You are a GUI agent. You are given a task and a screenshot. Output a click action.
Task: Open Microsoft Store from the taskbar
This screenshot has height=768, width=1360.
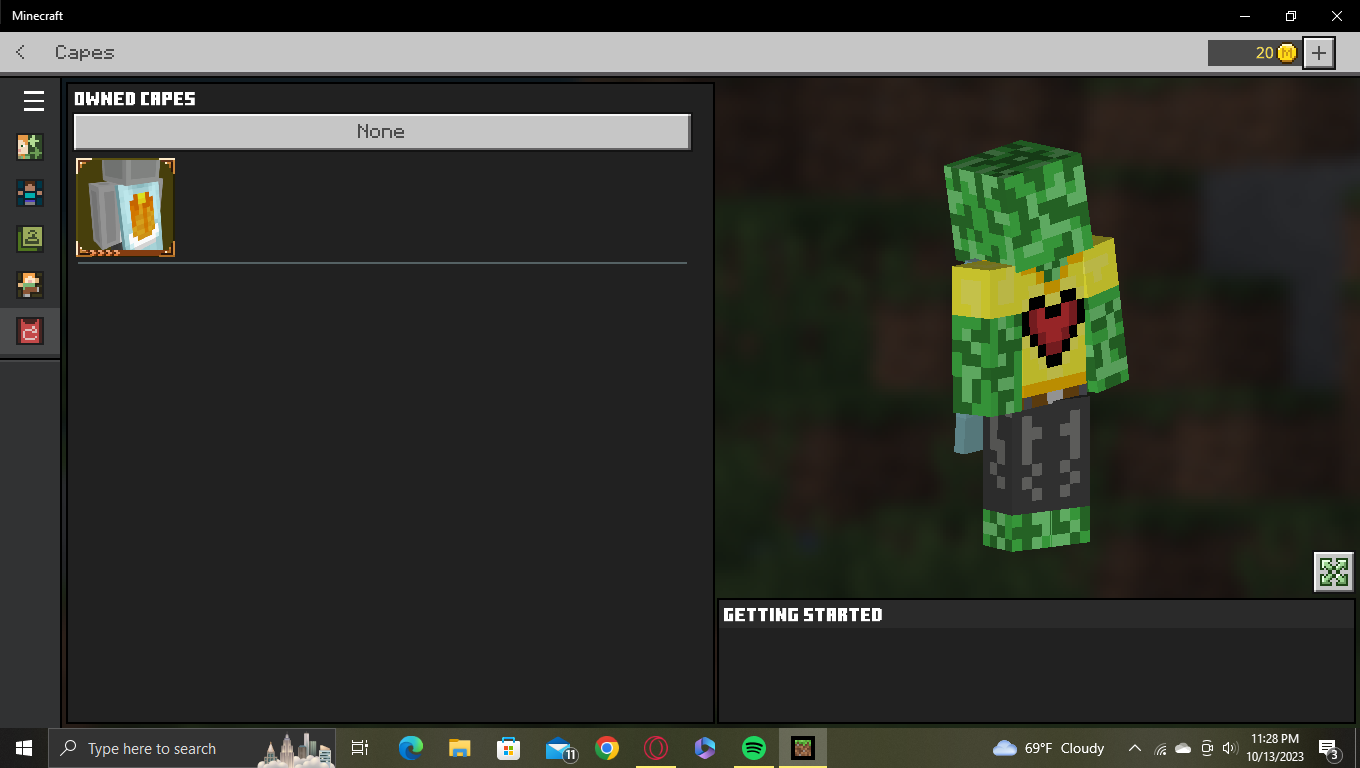[x=509, y=748]
